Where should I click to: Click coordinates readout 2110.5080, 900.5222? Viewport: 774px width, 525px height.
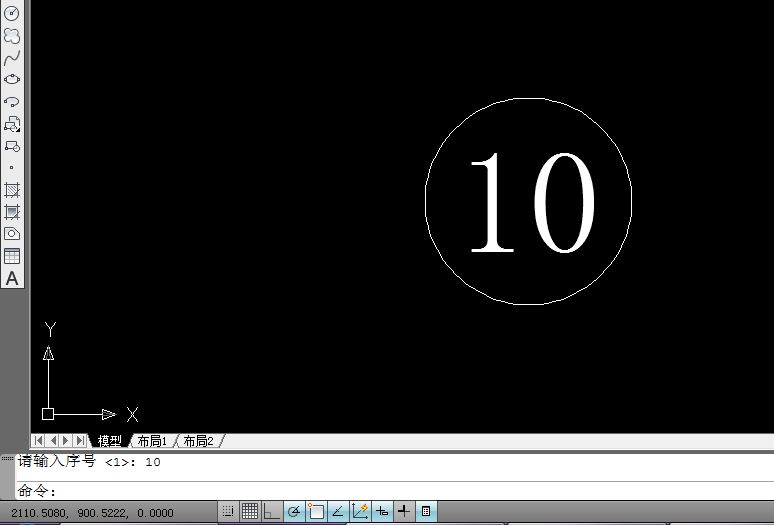[x=92, y=513]
